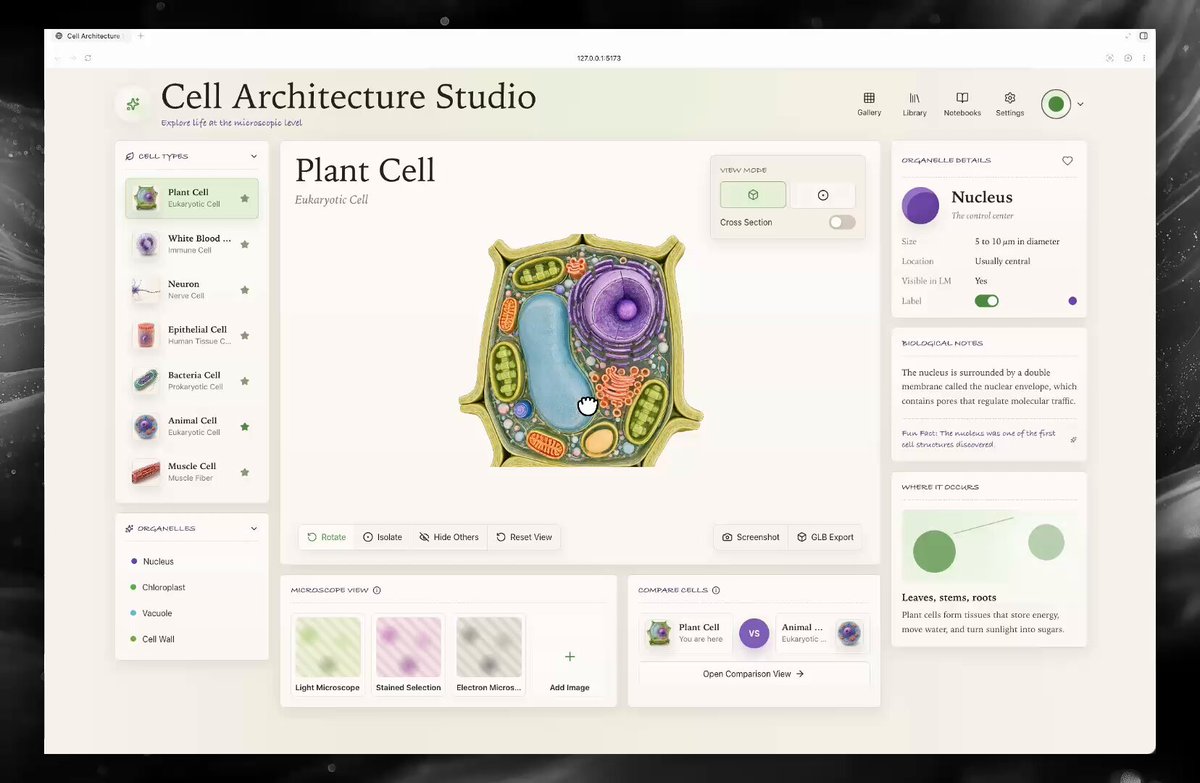Select White Blood cell entry
Viewport: 1200px width, 783px height.
point(191,244)
